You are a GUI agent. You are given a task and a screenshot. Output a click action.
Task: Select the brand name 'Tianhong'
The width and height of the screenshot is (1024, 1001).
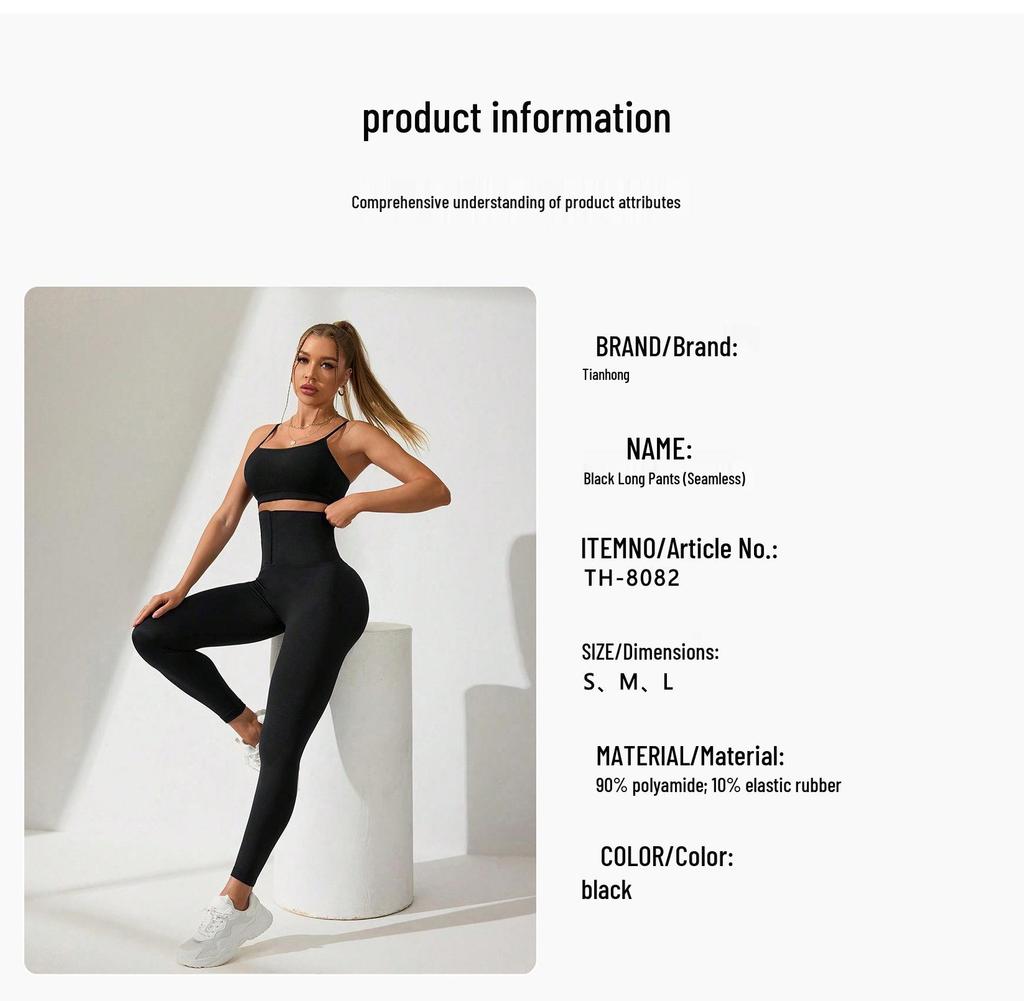606,375
